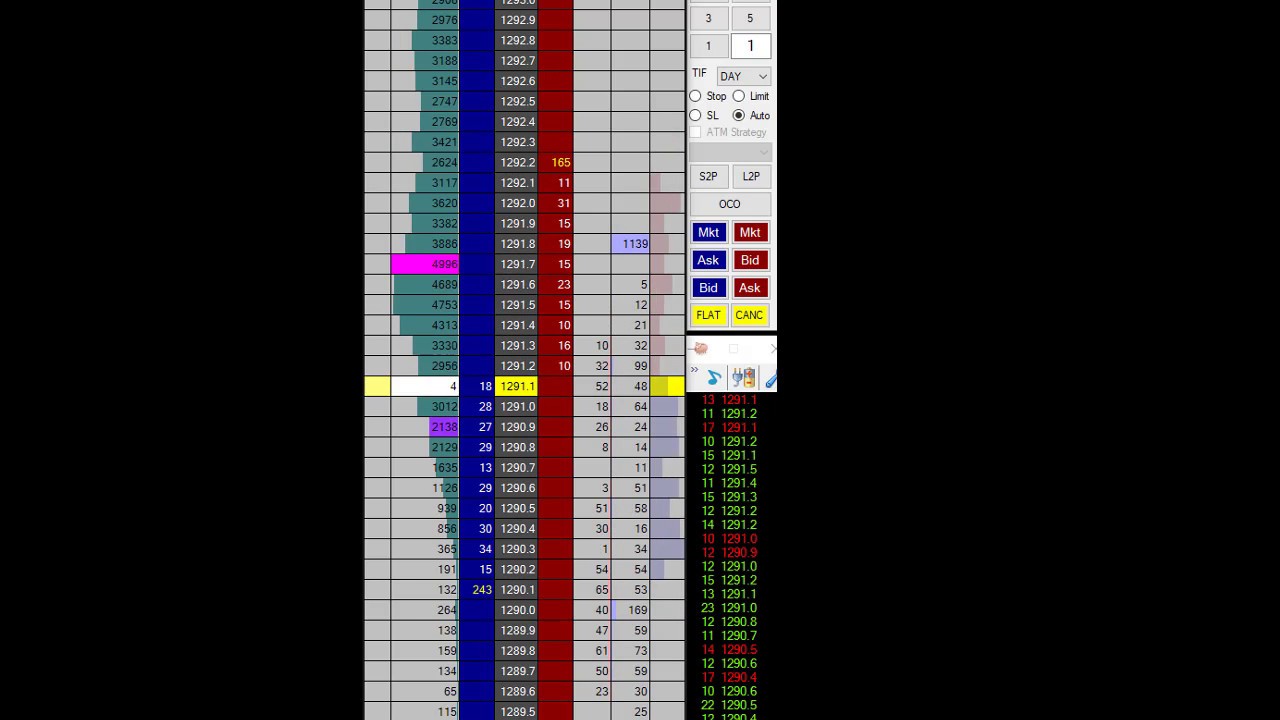Toggle the ATM Strategy checkbox
Screen dimensions: 1280x720
tap(695, 132)
